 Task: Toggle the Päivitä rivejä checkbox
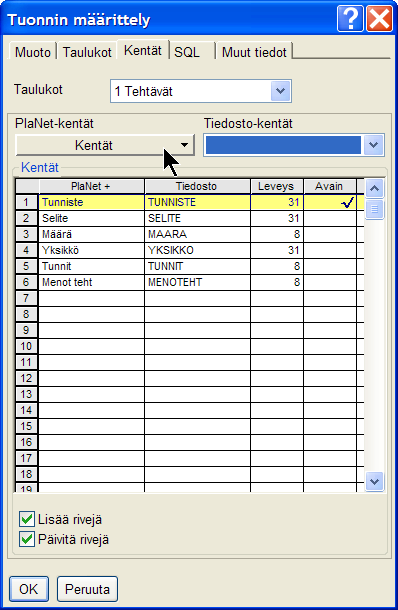(x=27, y=540)
